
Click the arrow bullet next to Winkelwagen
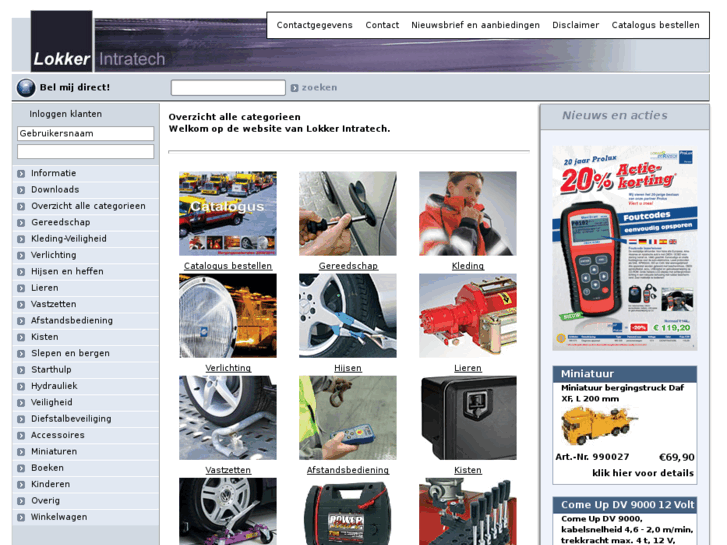click(x=21, y=517)
